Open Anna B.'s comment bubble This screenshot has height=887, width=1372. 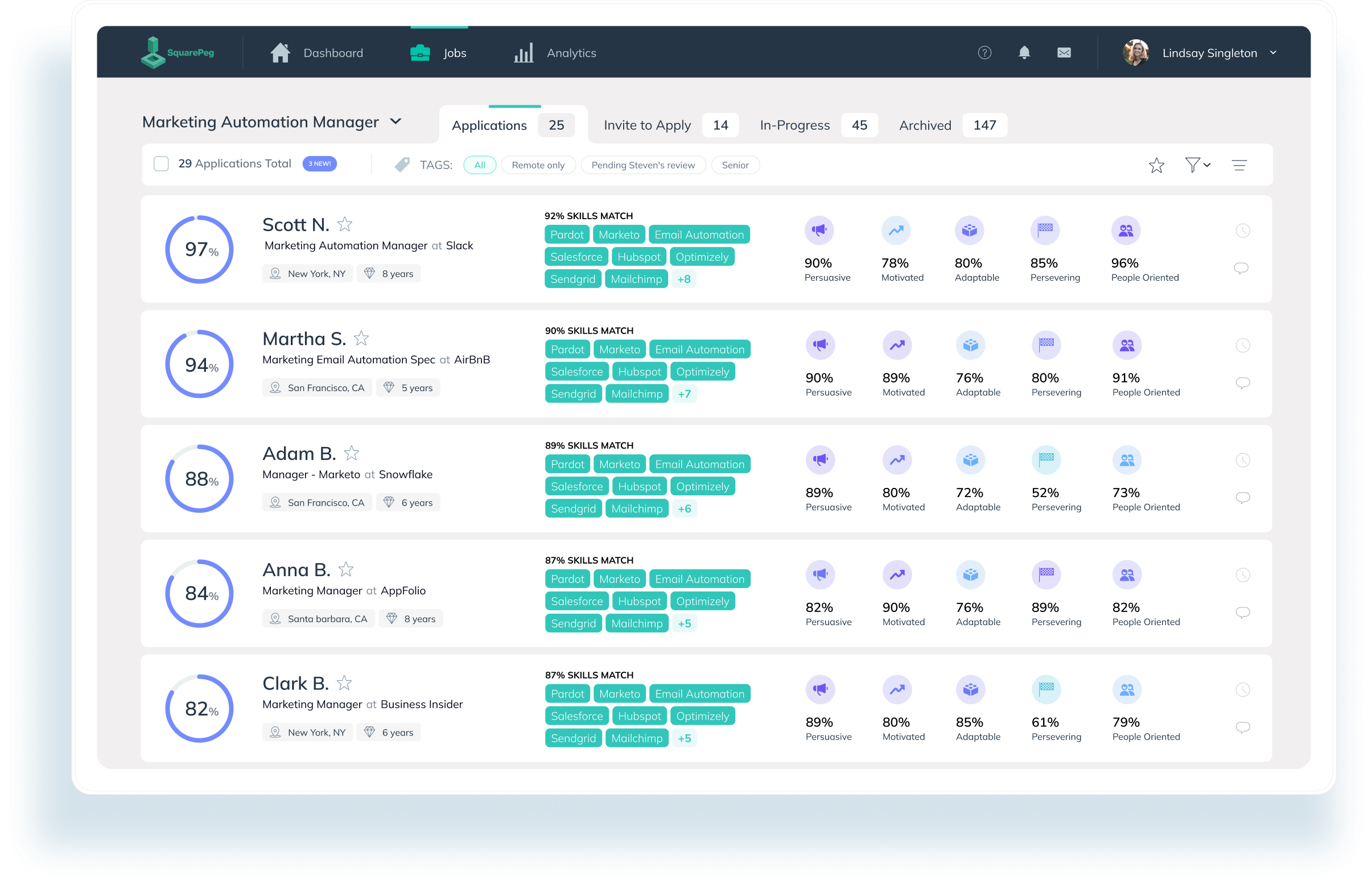coord(1242,612)
